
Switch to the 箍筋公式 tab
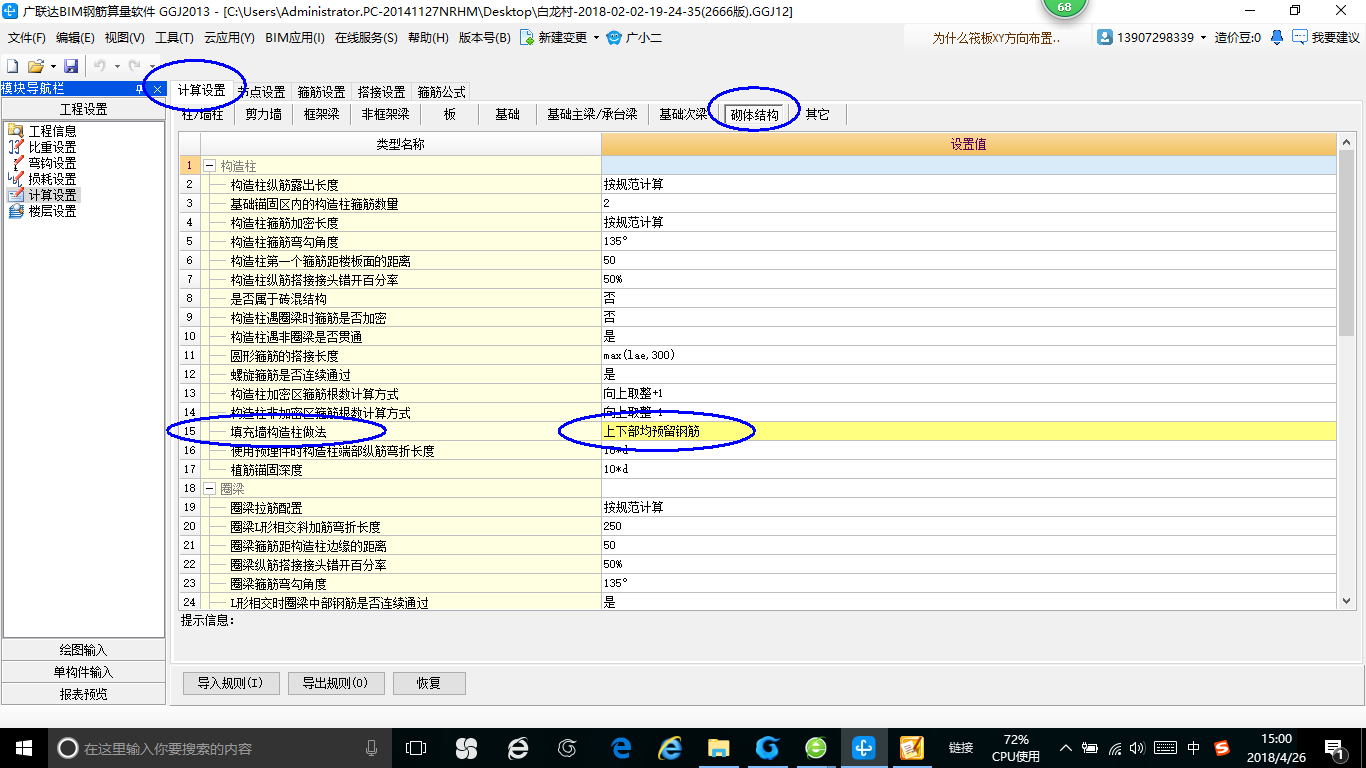441,91
